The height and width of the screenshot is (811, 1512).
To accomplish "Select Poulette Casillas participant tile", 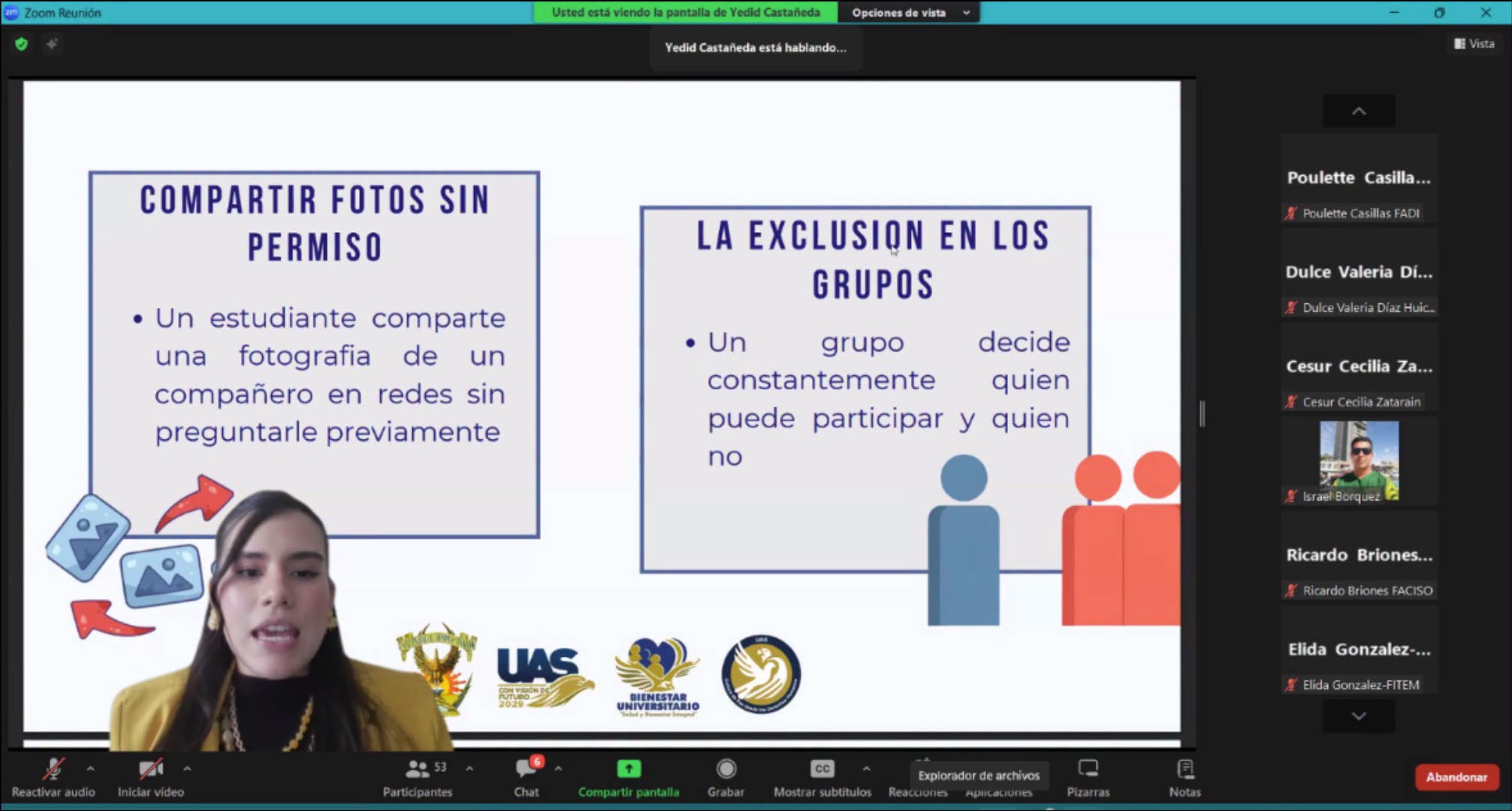I will tap(1359, 179).
